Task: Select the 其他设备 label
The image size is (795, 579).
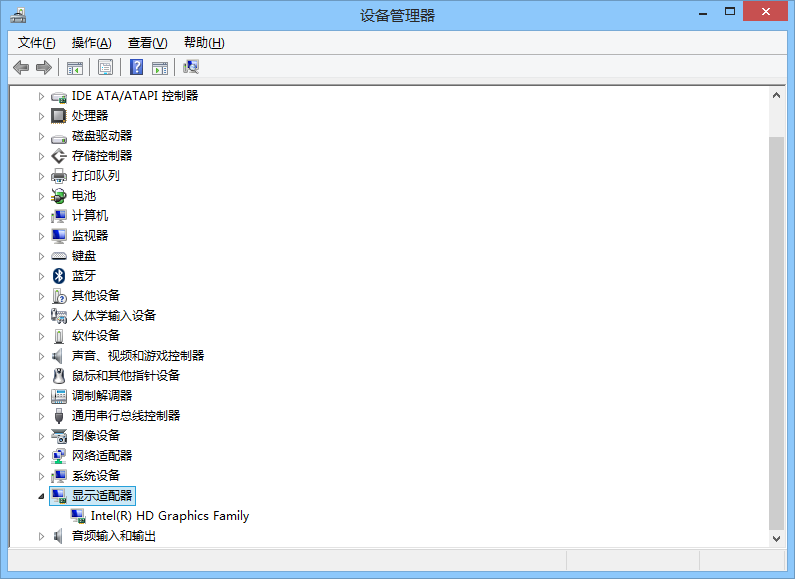Action: point(96,296)
